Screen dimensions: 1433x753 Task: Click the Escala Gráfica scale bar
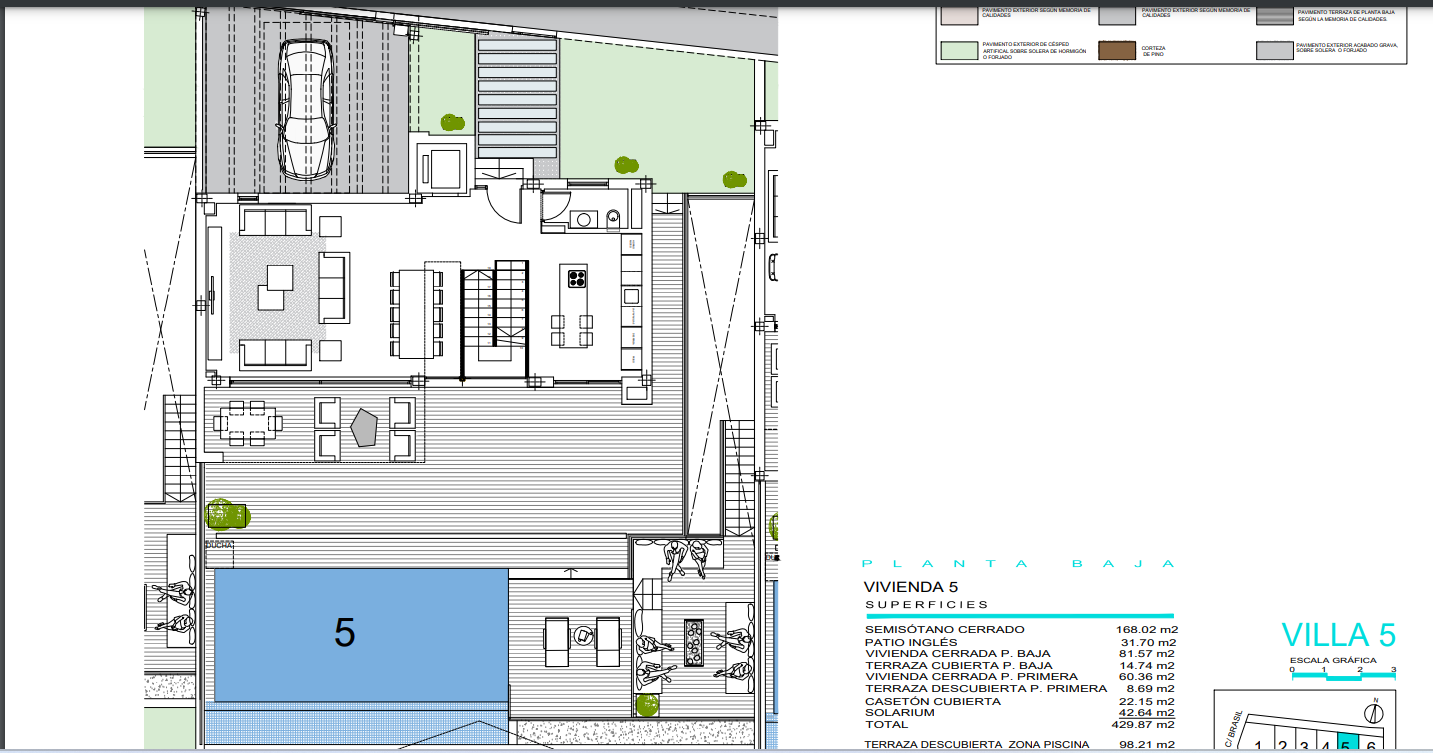[1341, 676]
